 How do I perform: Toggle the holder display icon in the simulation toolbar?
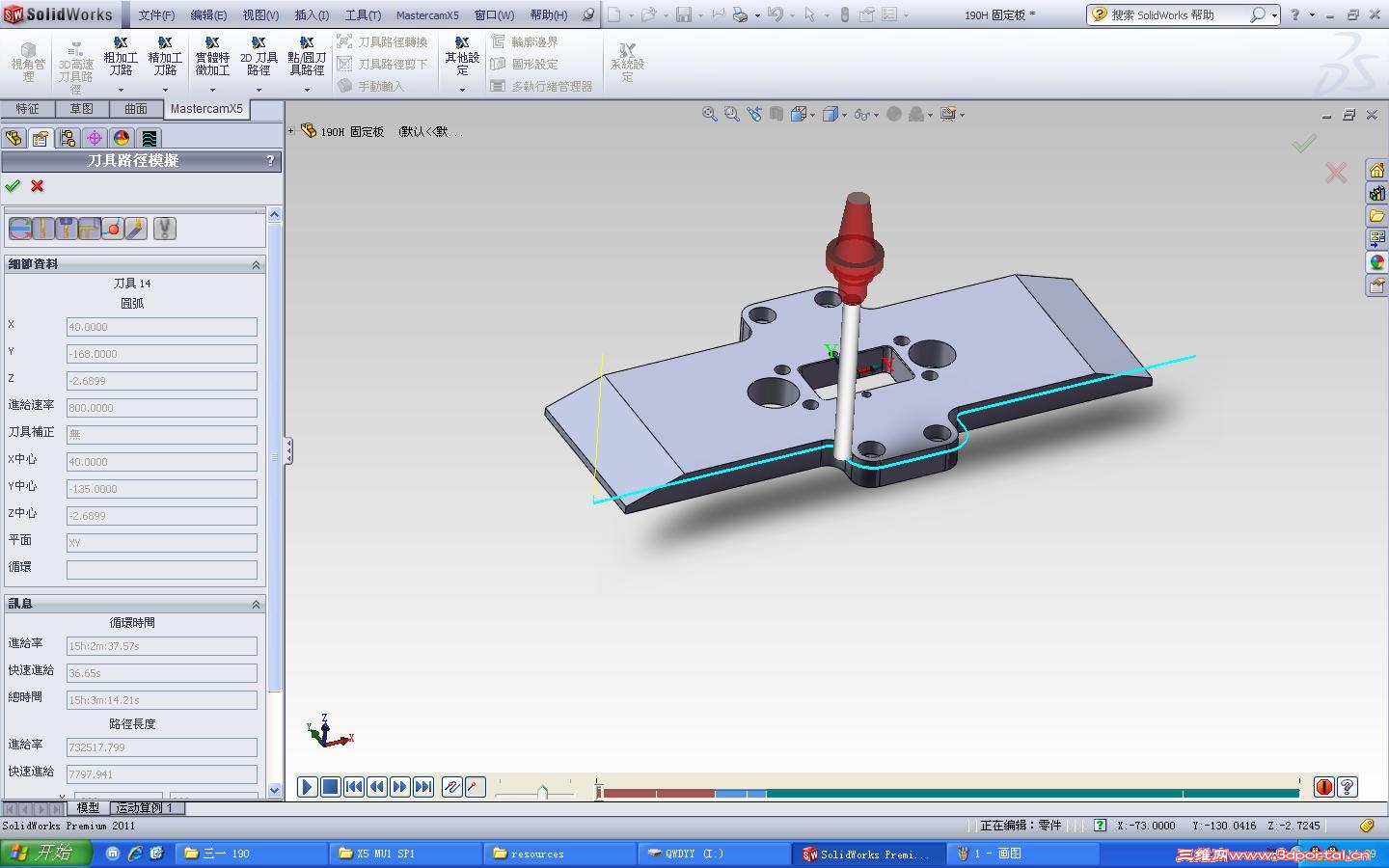coord(66,229)
